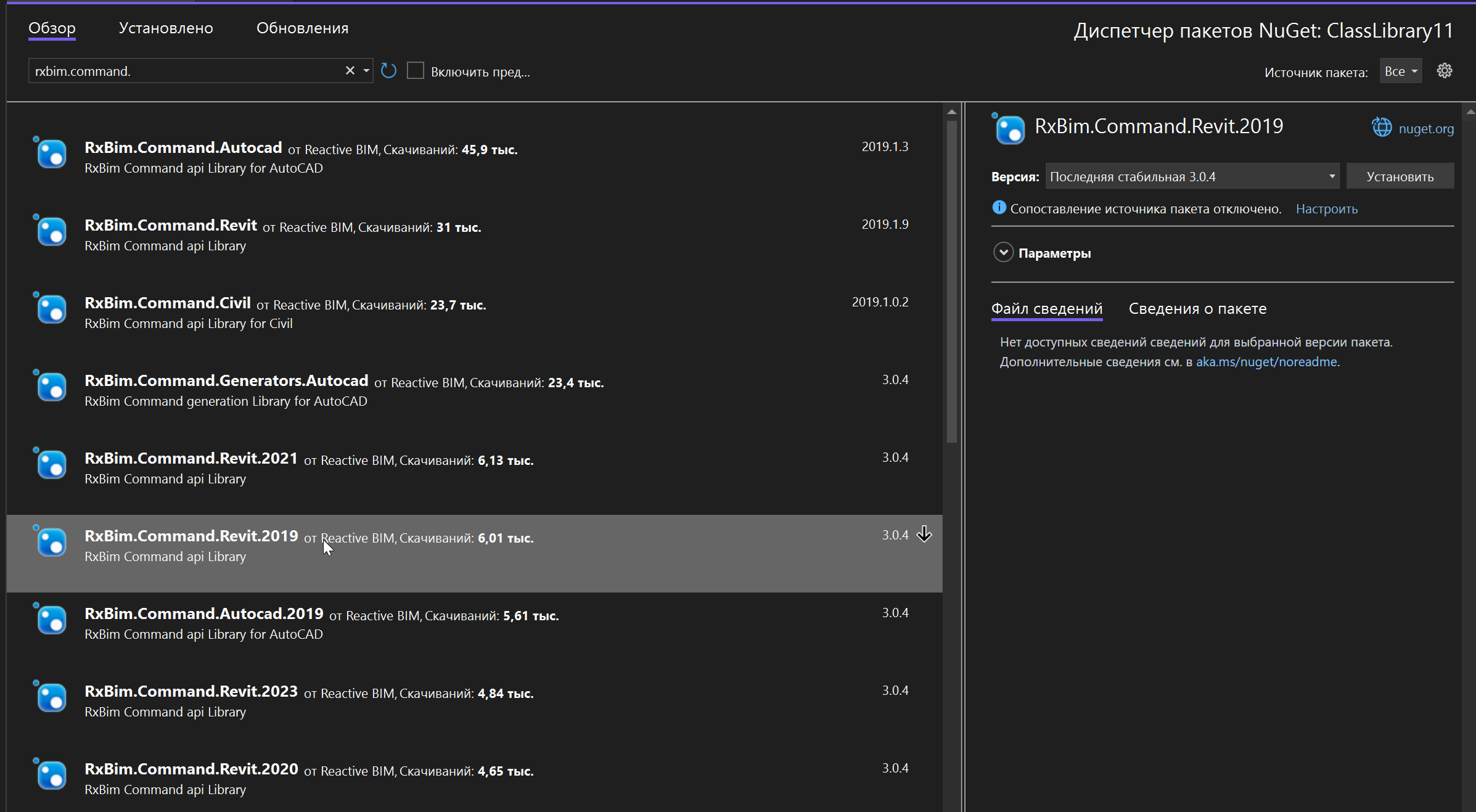Open the version selection dropdown
The width and height of the screenshot is (1476, 812).
click(1192, 177)
